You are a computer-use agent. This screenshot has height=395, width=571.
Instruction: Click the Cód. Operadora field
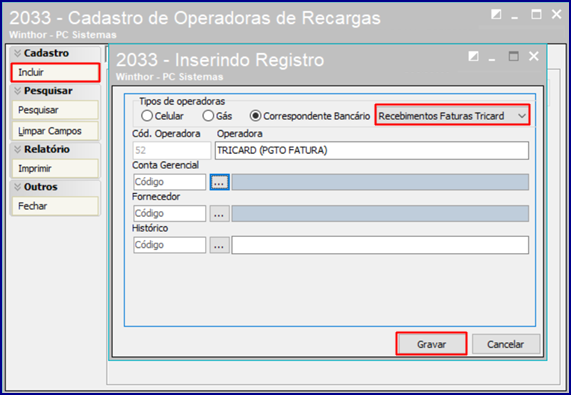pyautogui.click(x=172, y=150)
